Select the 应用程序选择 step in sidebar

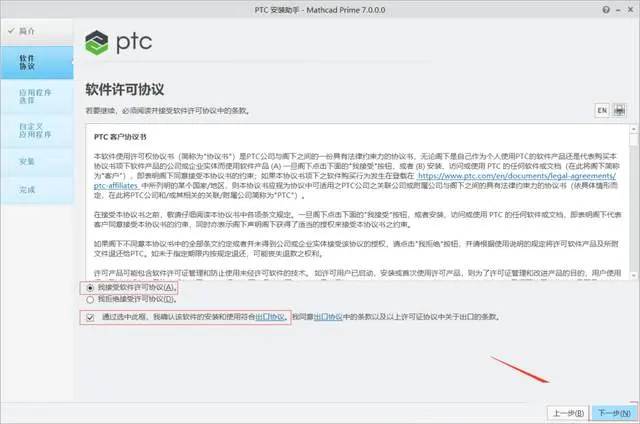click(37, 97)
